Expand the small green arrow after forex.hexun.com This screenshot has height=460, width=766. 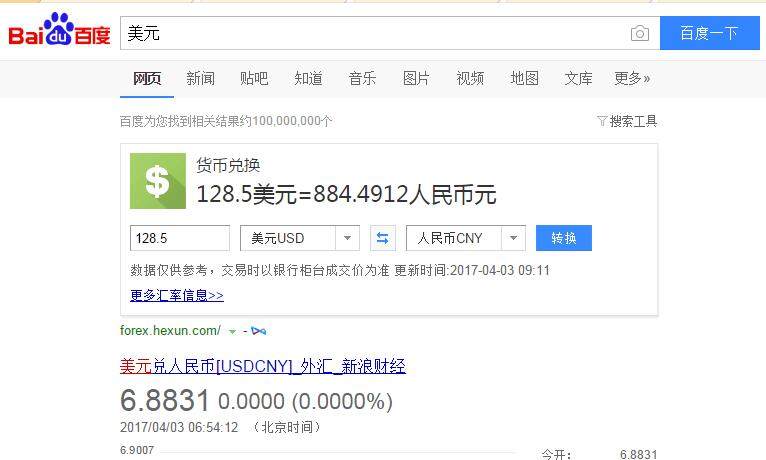[233, 332]
